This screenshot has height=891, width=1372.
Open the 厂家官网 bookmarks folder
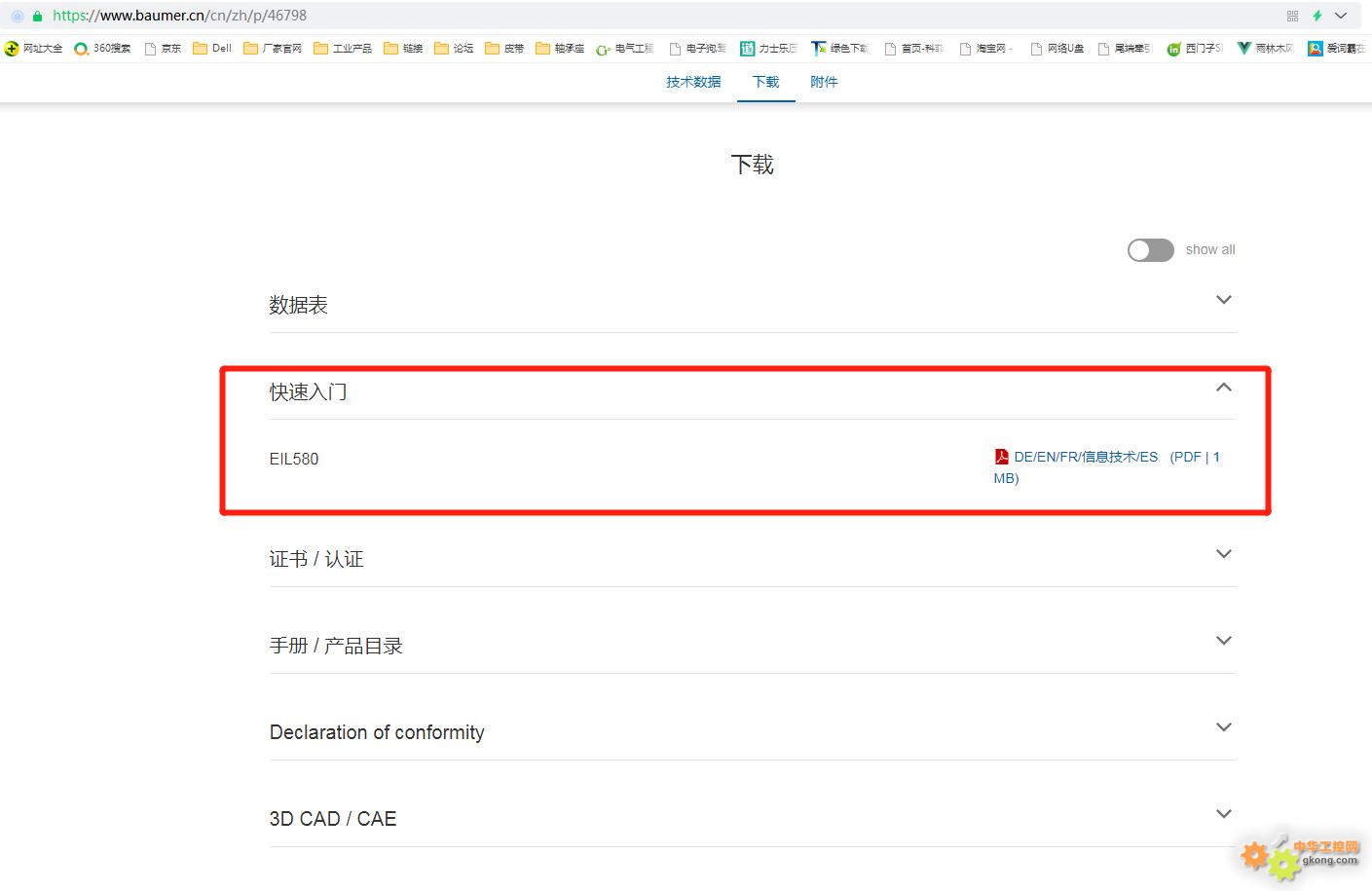pyautogui.click(x=273, y=48)
